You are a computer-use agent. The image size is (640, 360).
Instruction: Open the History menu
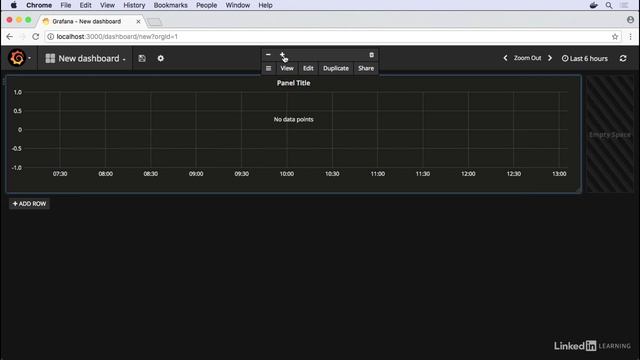(x=134, y=5)
